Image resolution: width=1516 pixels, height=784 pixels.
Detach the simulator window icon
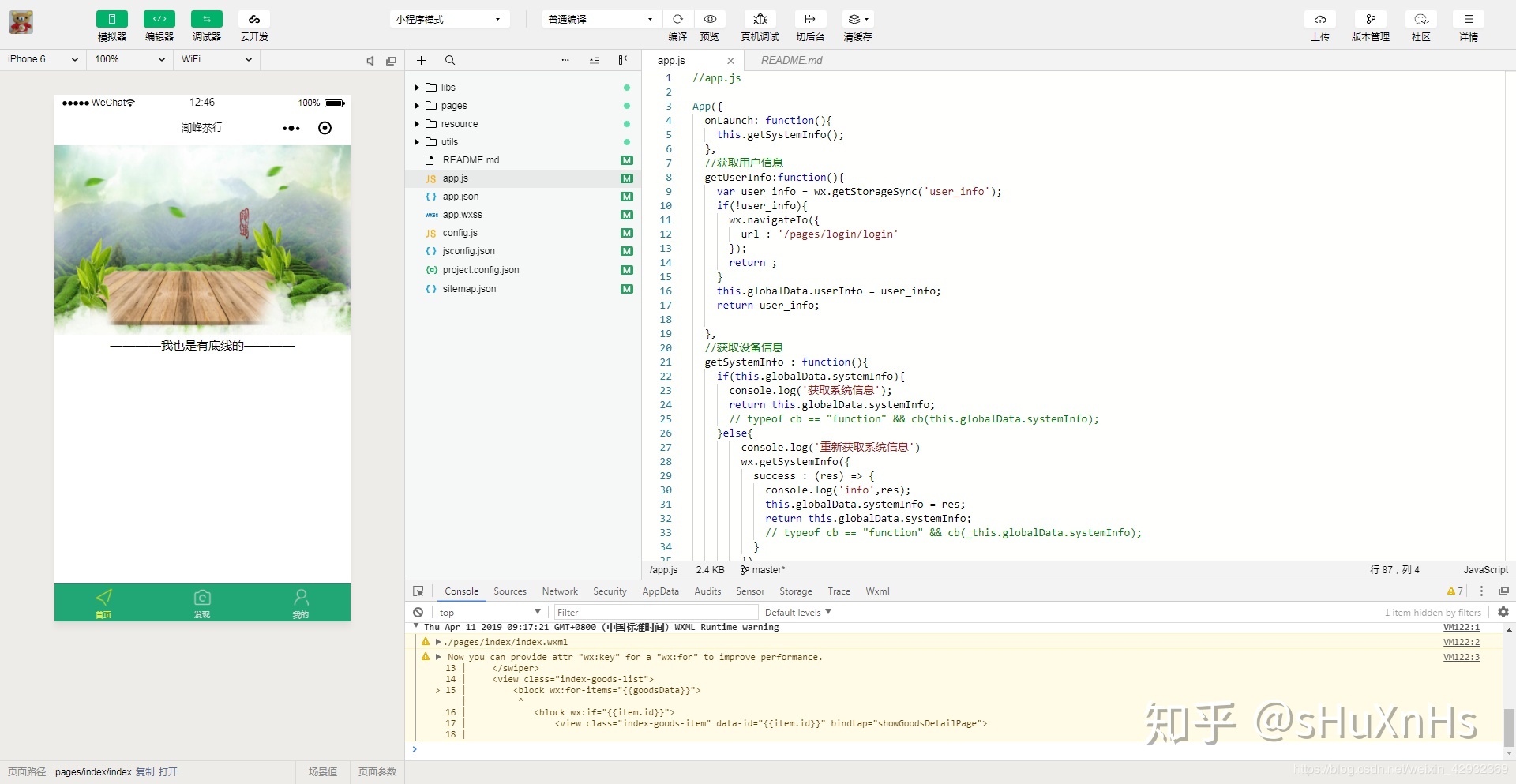(x=391, y=61)
